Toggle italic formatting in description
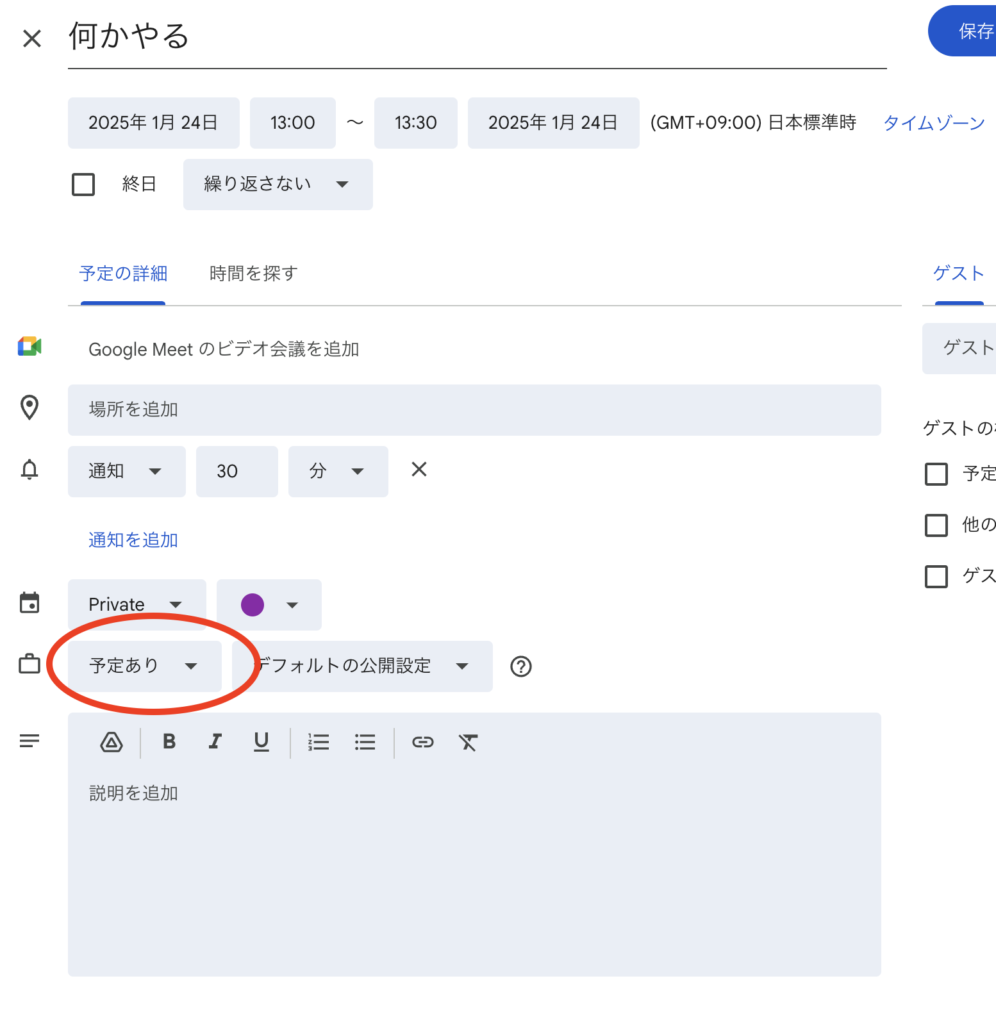Screen dimensions: 996x1024 214,742
